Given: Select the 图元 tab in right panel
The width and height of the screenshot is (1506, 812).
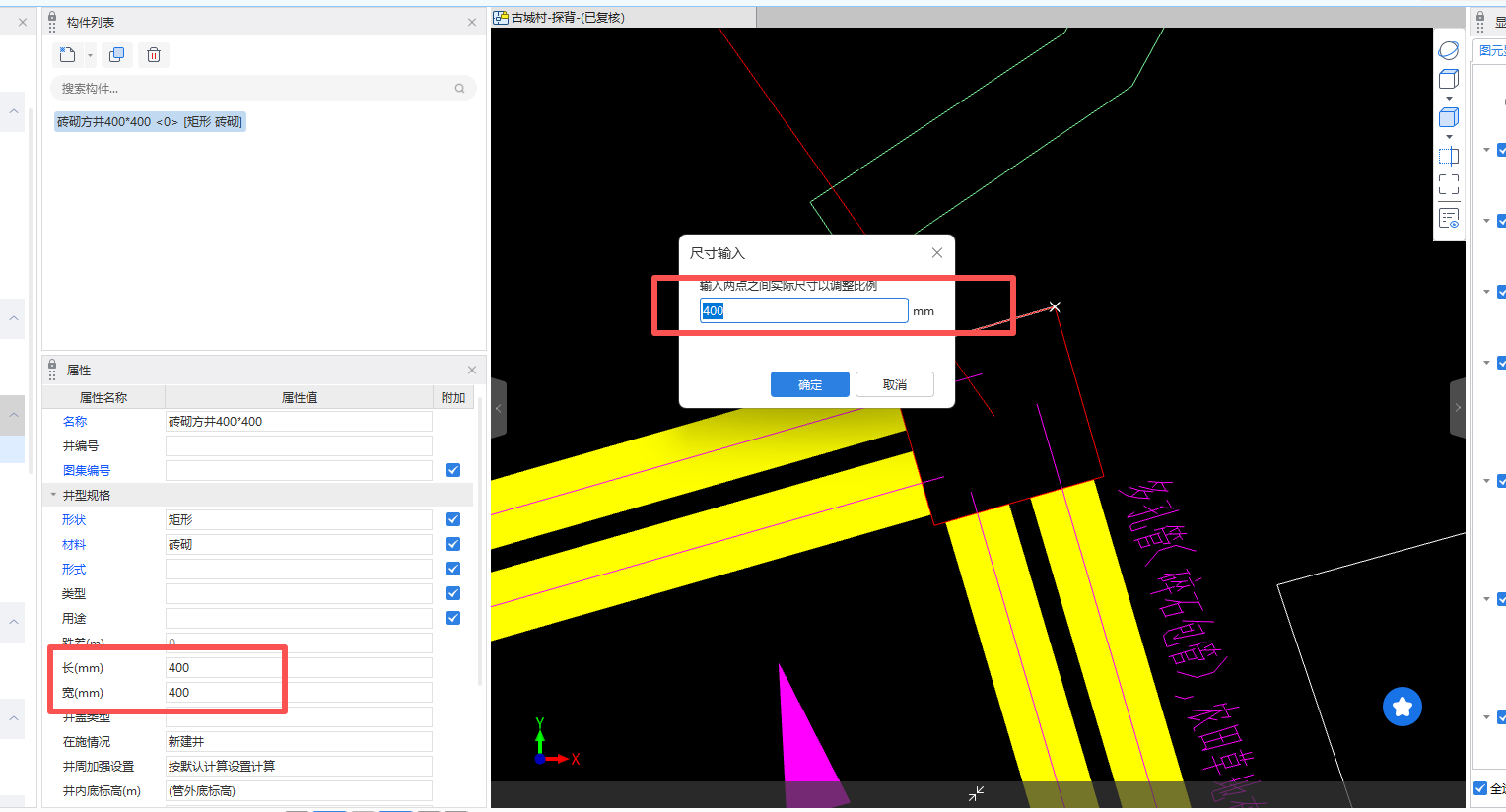Looking at the screenshot, I should (x=1491, y=50).
